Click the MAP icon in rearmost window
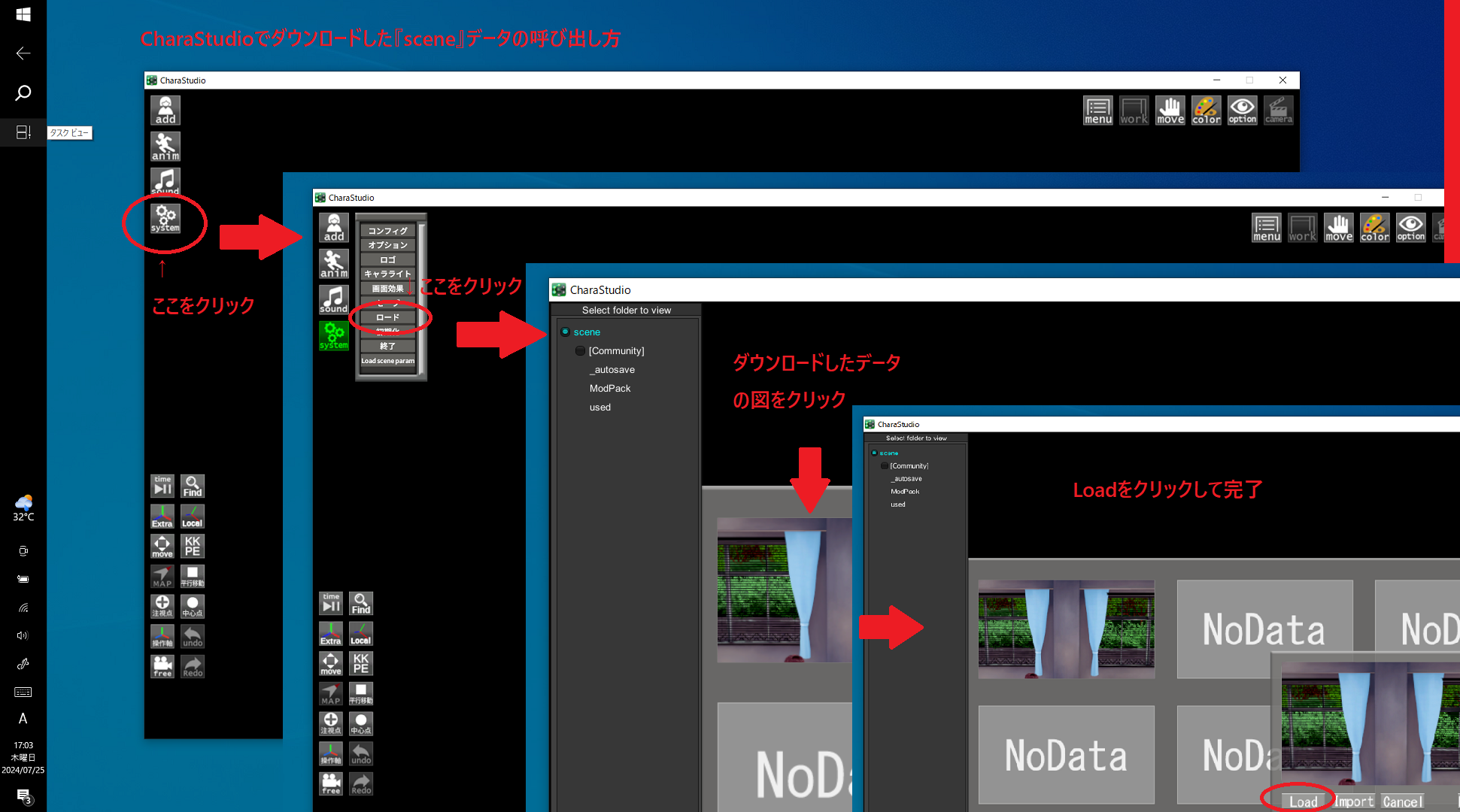Screen dimensions: 1460x812 (x=162, y=576)
